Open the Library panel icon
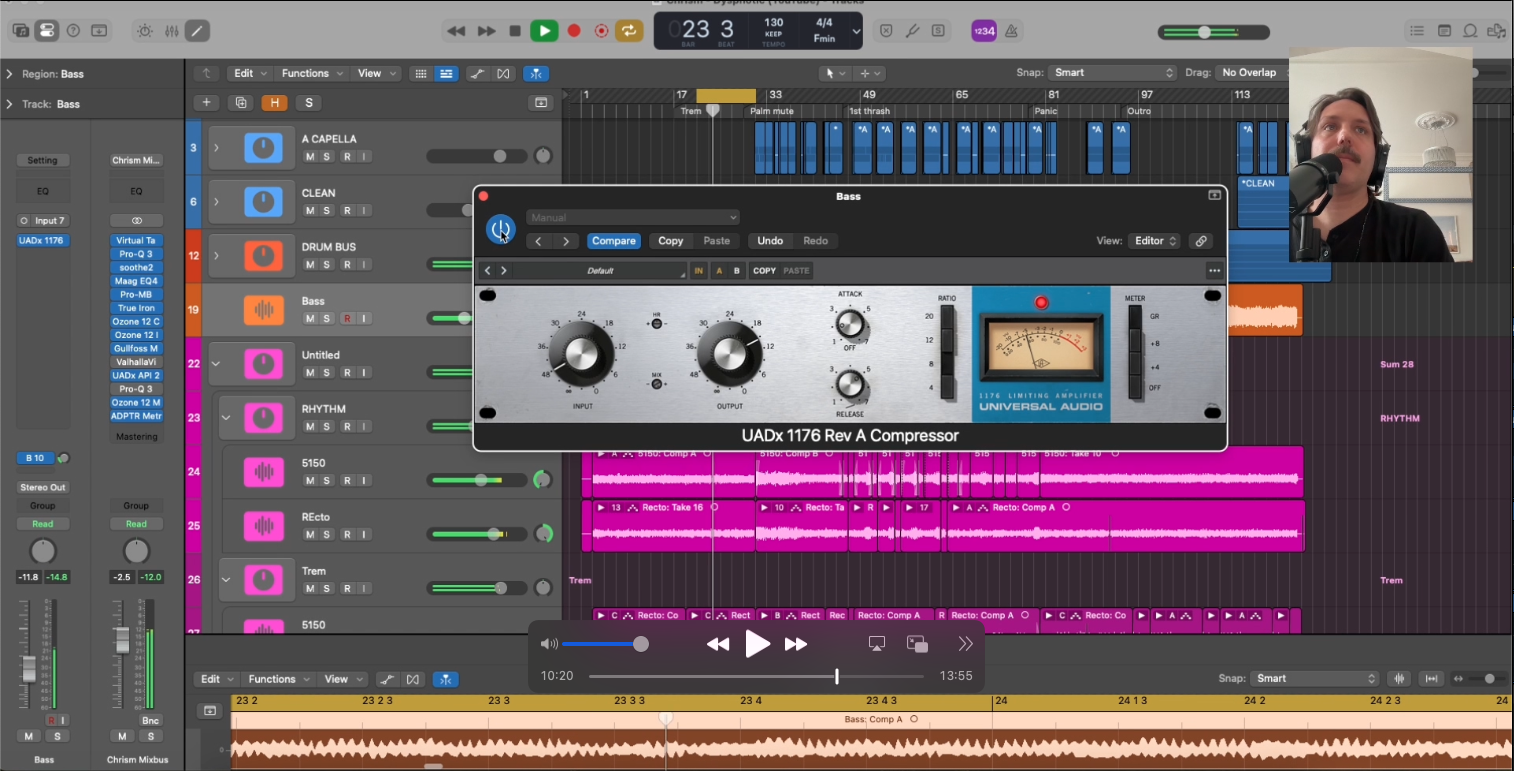 (x=21, y=31)
